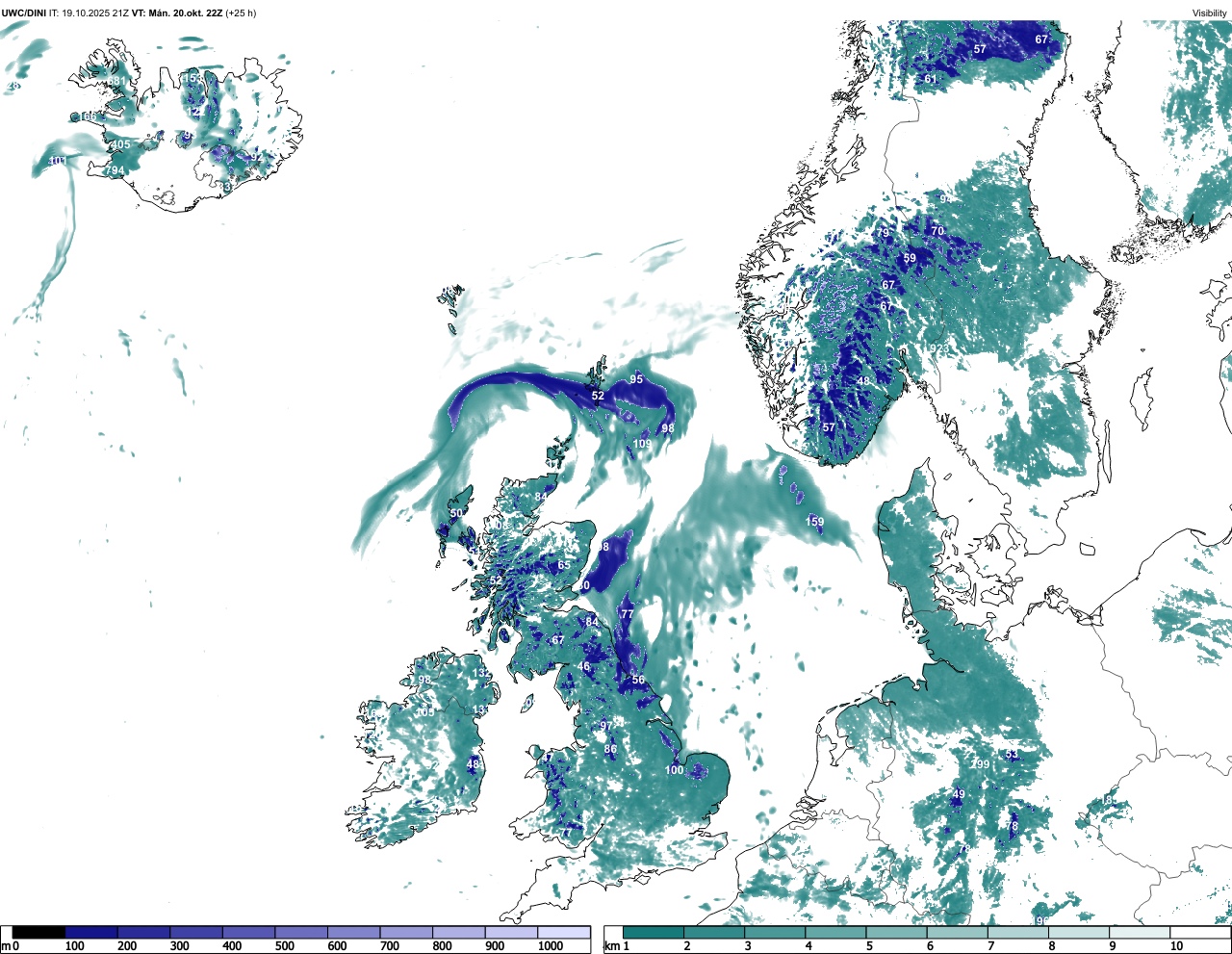Click the 77 value off the English coast
The image size is (1232, 954).
(628, 614)
